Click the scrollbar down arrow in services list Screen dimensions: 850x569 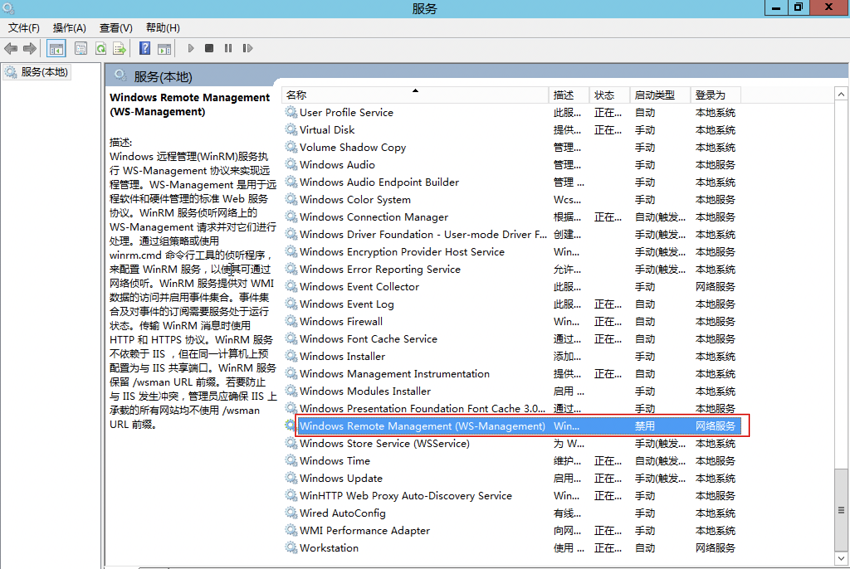coord(841,558)
